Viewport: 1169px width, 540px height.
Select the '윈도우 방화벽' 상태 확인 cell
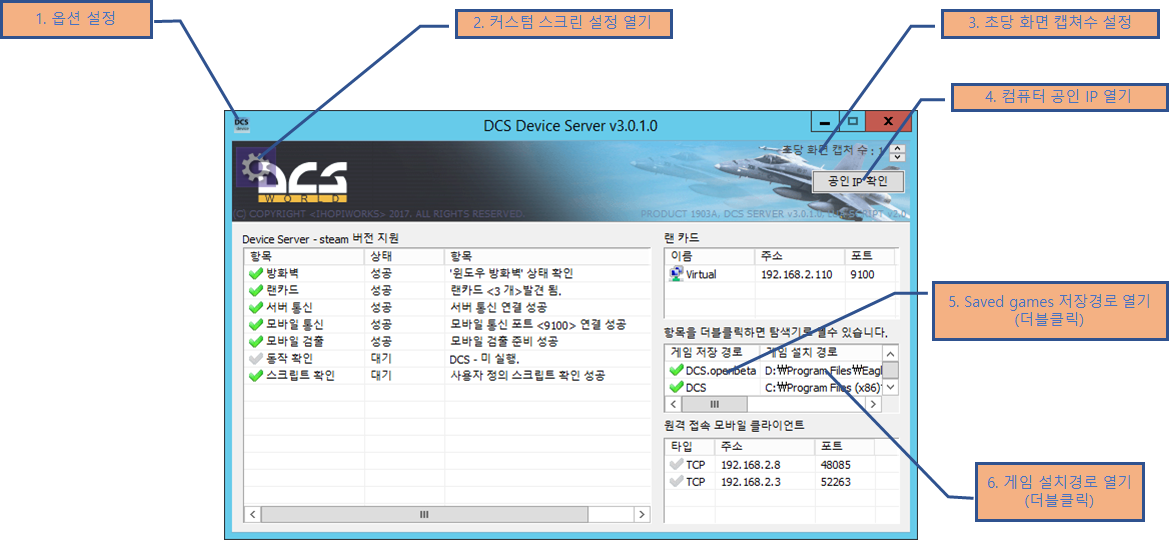[x=511, y=274]
